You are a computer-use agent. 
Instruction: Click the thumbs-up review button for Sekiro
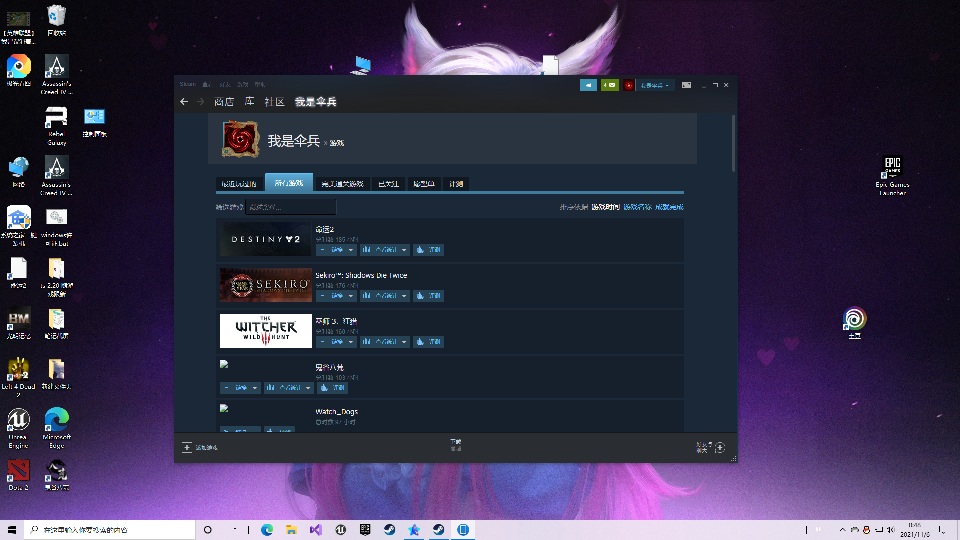[428, 296]
